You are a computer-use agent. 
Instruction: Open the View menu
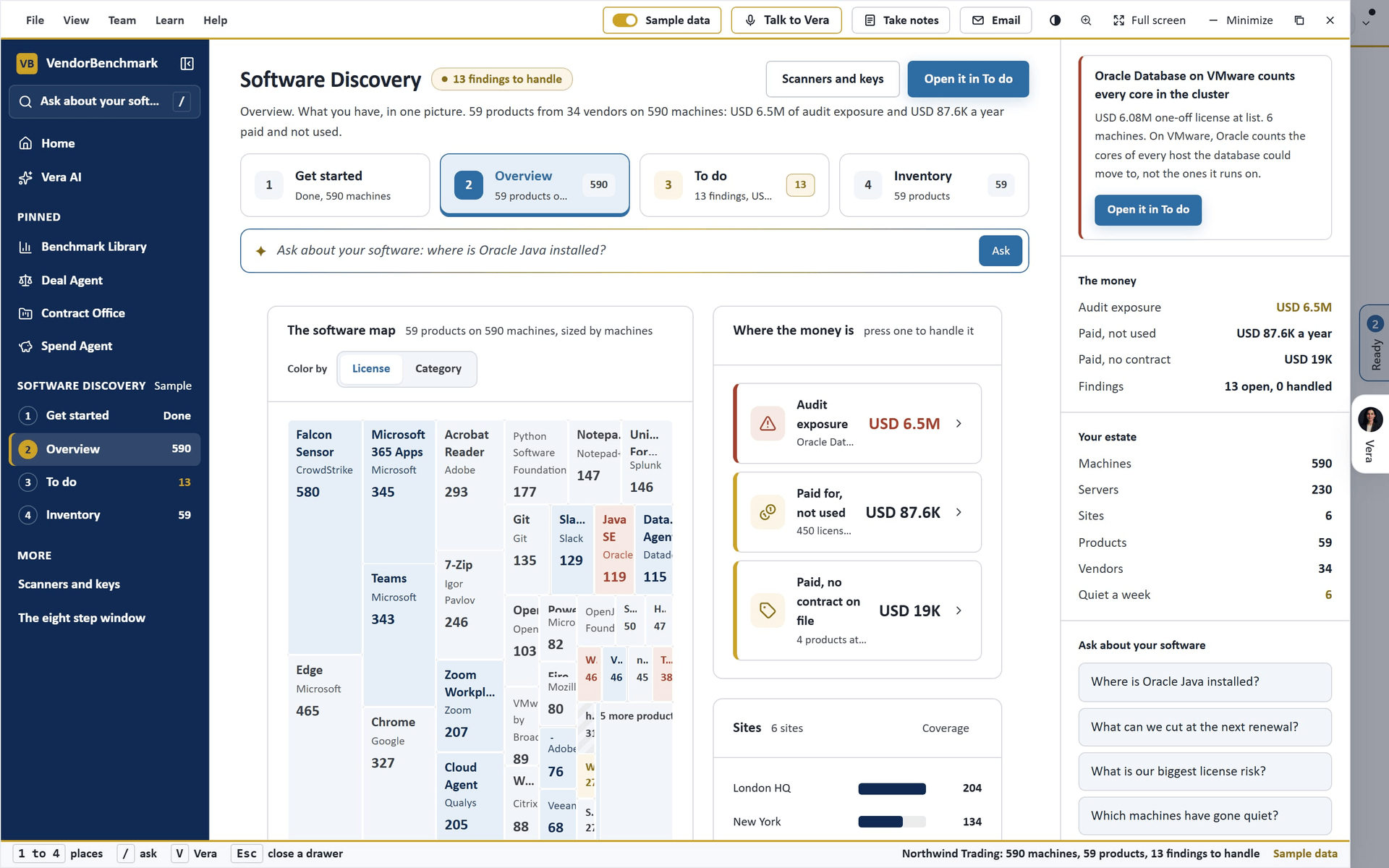click(76, 20)
